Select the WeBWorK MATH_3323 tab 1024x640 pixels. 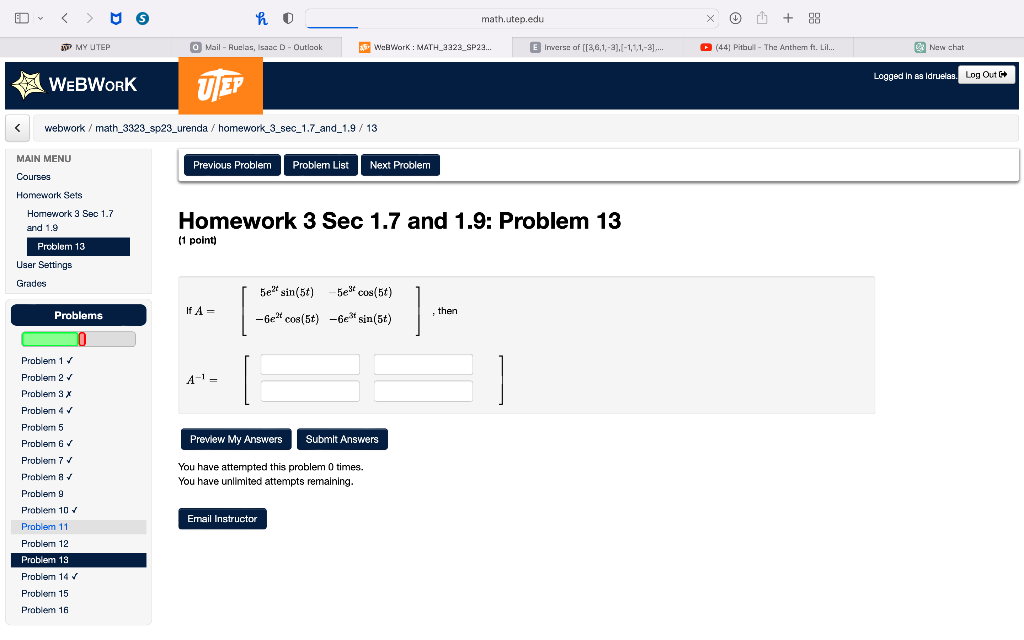(x=426, y=47)
